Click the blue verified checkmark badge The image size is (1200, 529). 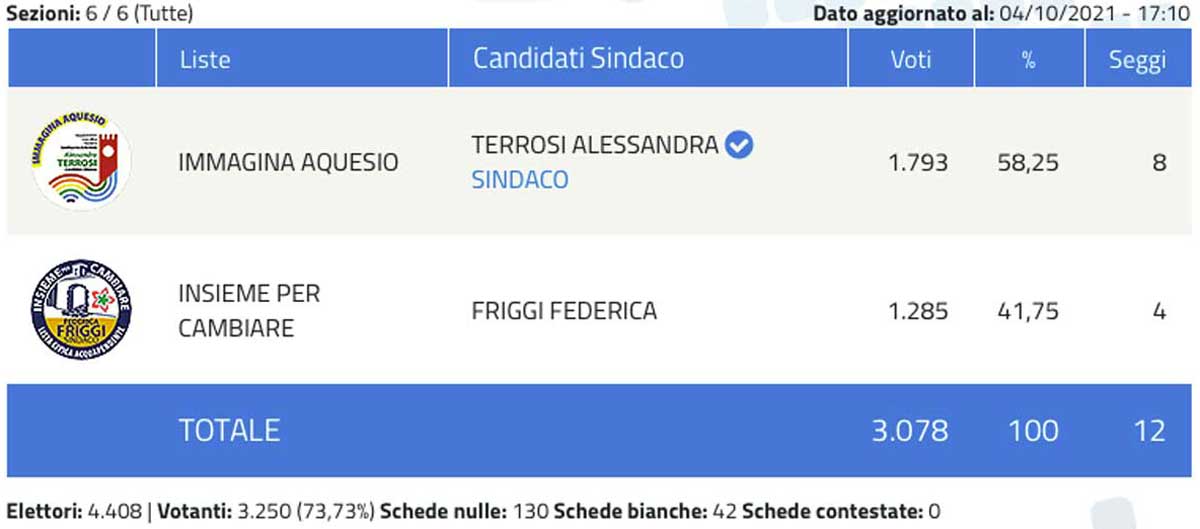click(739, 145)
